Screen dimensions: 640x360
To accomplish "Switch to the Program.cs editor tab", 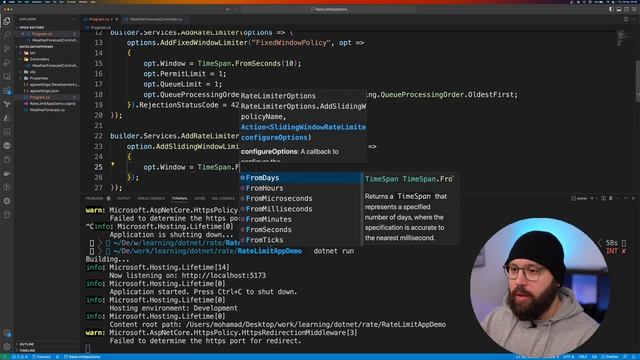I will pyautogui.click(x=99, y=19).
